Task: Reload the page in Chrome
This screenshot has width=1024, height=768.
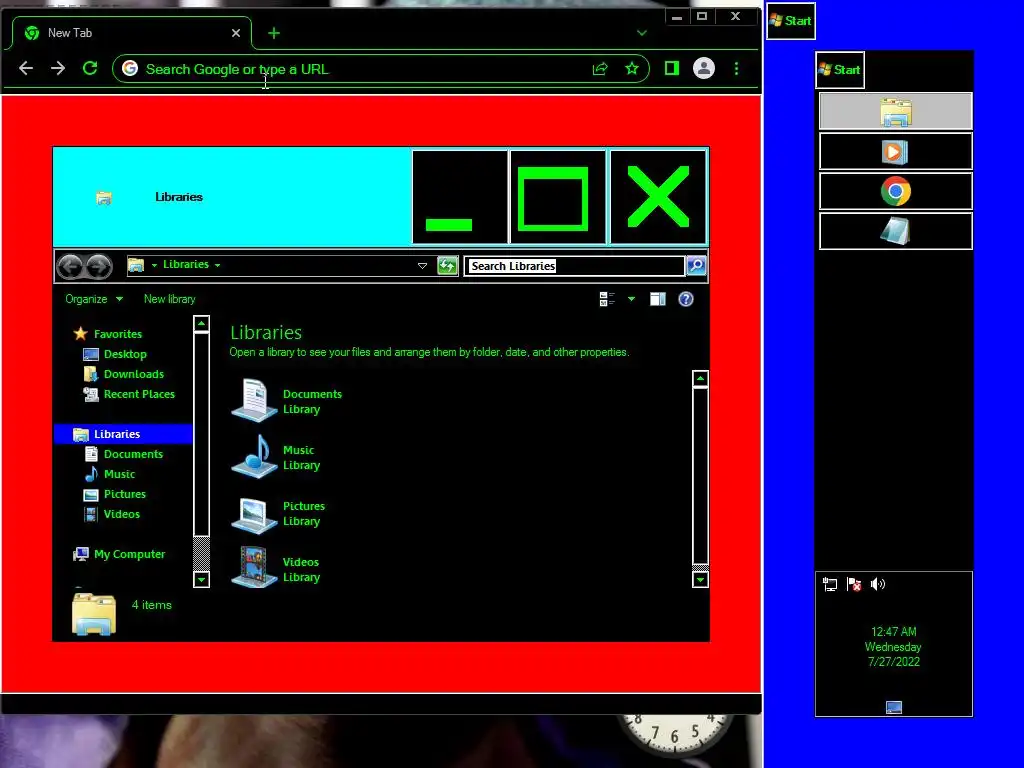Action: 90,68
